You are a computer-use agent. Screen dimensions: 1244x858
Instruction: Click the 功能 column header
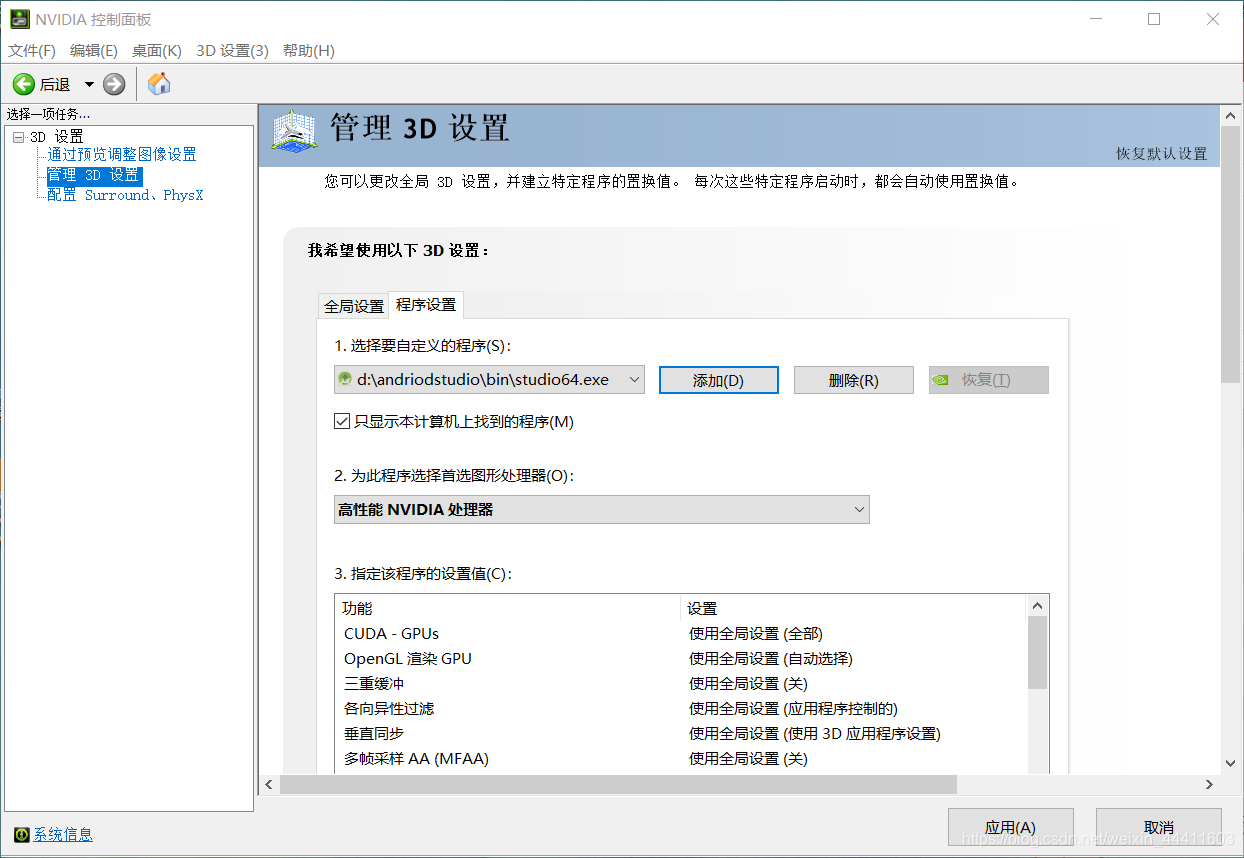tap(508, 607)
